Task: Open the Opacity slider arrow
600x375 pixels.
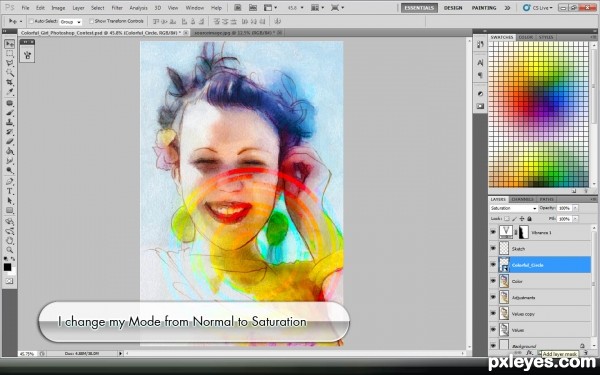Action: click(575, 208)
